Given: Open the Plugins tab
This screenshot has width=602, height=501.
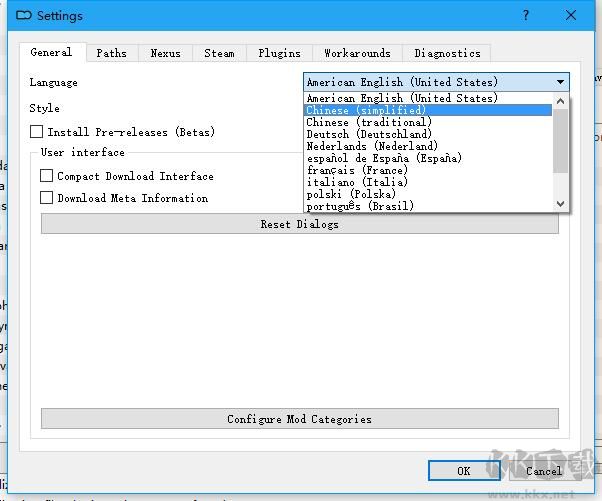Looking at the screenshot, I should coord(279,53).
